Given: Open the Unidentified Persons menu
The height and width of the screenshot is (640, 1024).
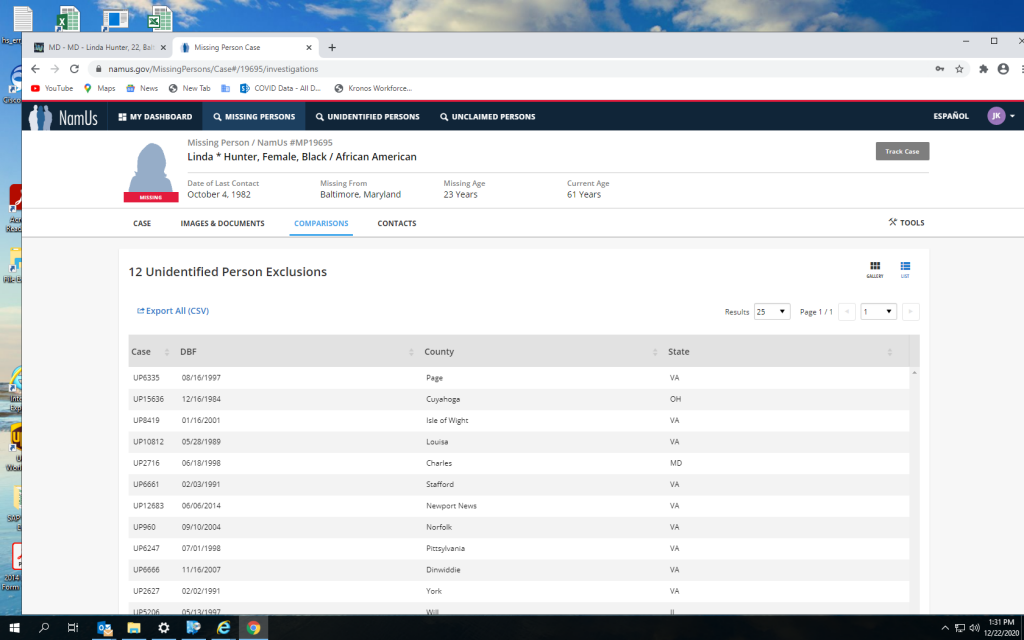Looking at the screenshot, I should (367, 117).
